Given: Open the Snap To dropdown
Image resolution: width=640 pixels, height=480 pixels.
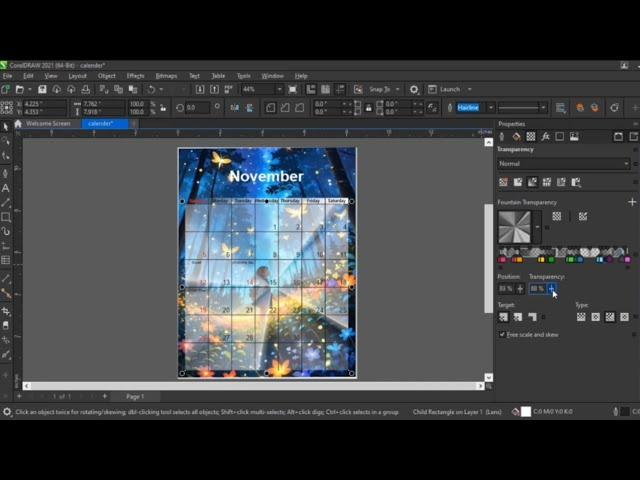Looking at the screenshot, I should tap(398, 89).
